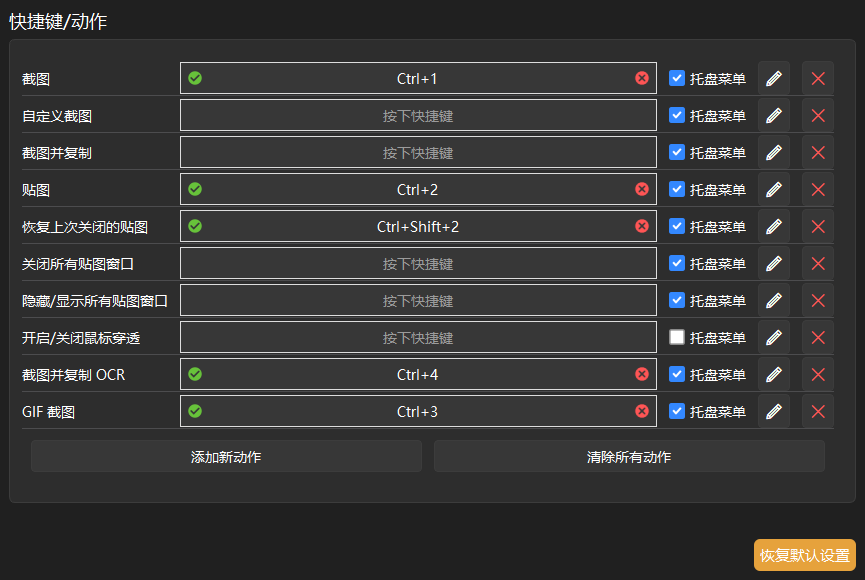Clear the Ctrl+Shift+2 hotkey via red circle
Image resolution: width=865 pixels, height=580 pixels.
642,226
